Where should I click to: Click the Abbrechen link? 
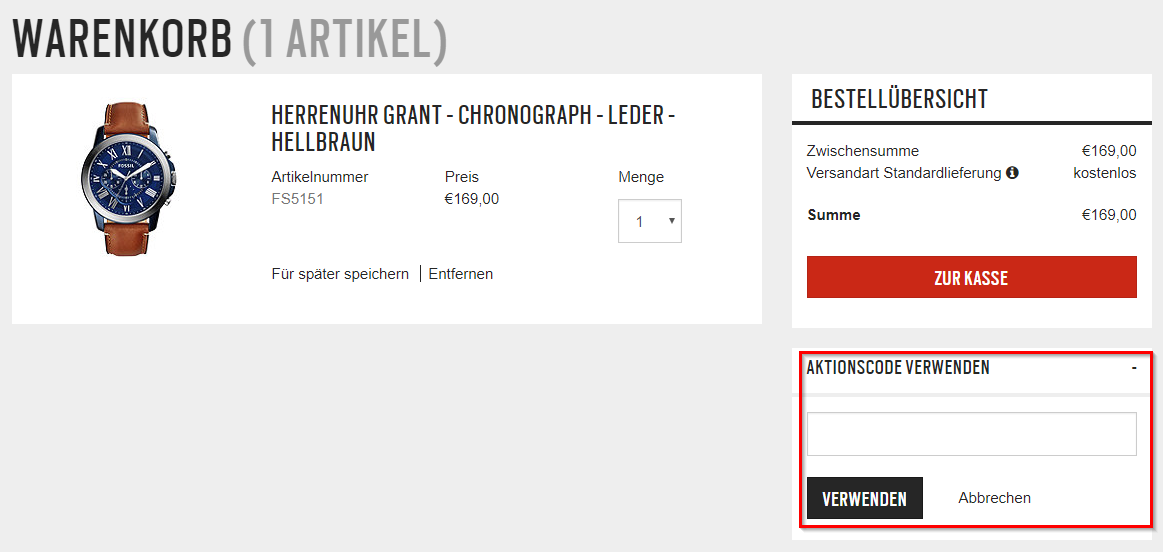[995, 498]
